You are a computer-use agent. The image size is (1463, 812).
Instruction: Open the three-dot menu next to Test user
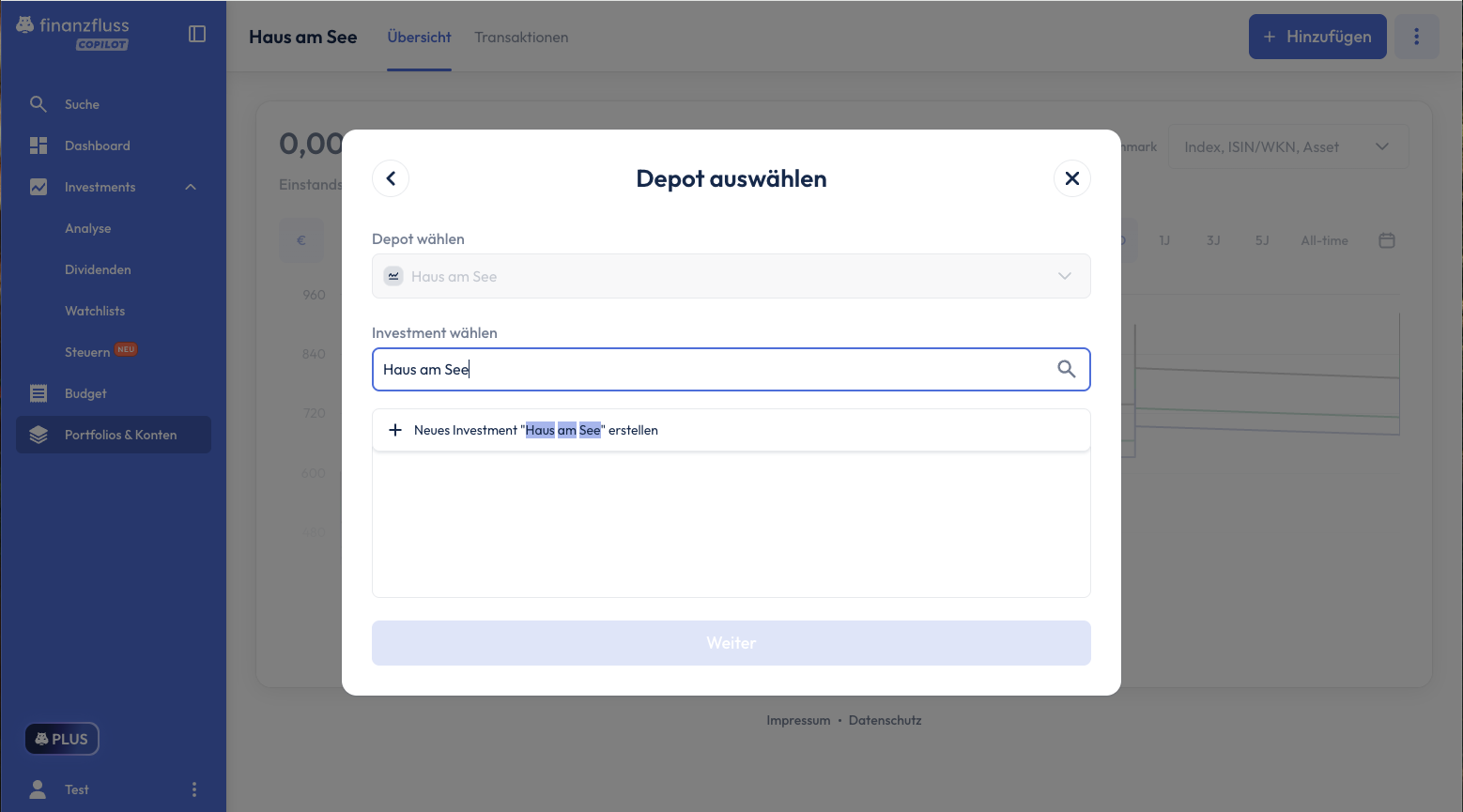click(194, 789)
